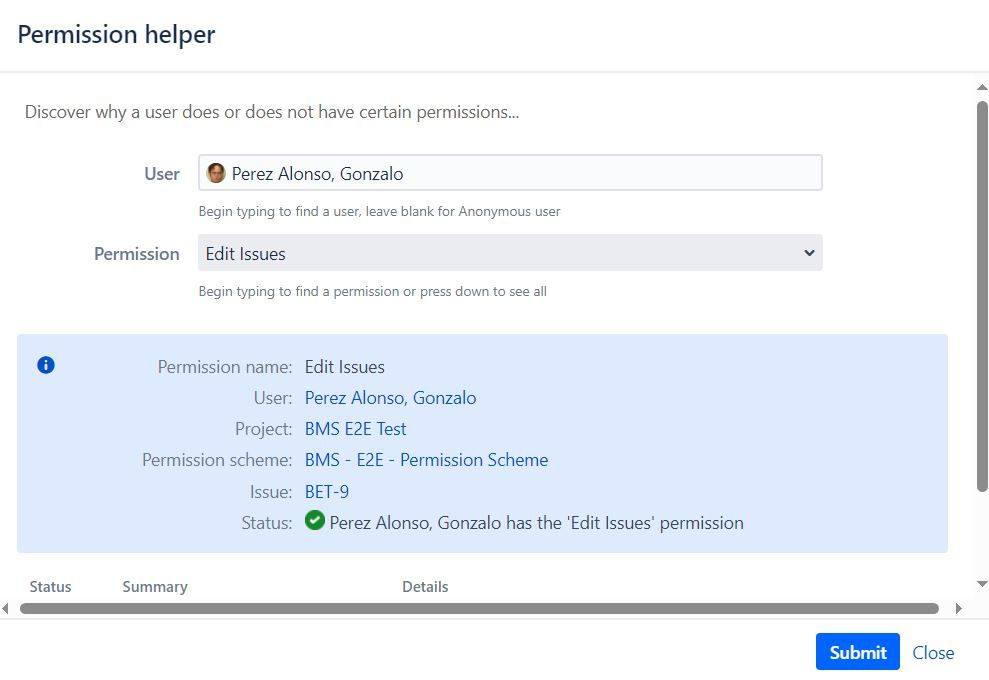
Task: Click the 'Issue:' label in results
Action: [271, 491]
